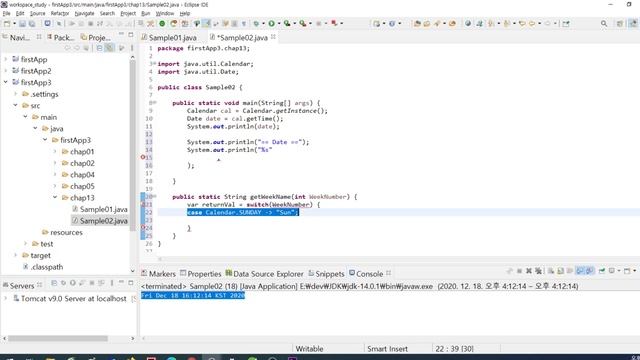The width and height of the screenshot is (640, 360).
Task: Click the Collapse All icon in Navigator
Action: (99, 48)
